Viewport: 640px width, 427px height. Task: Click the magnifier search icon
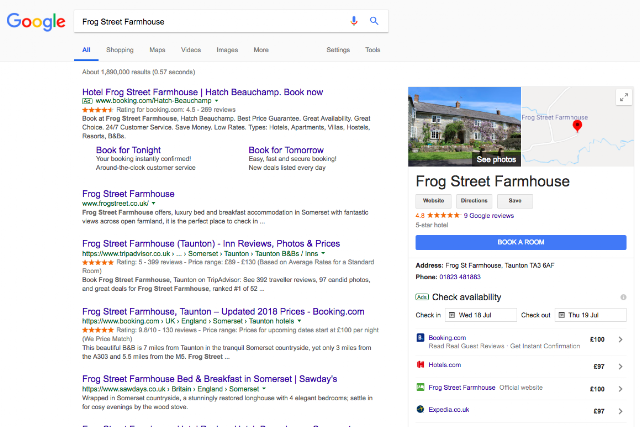tap(374, 21)
